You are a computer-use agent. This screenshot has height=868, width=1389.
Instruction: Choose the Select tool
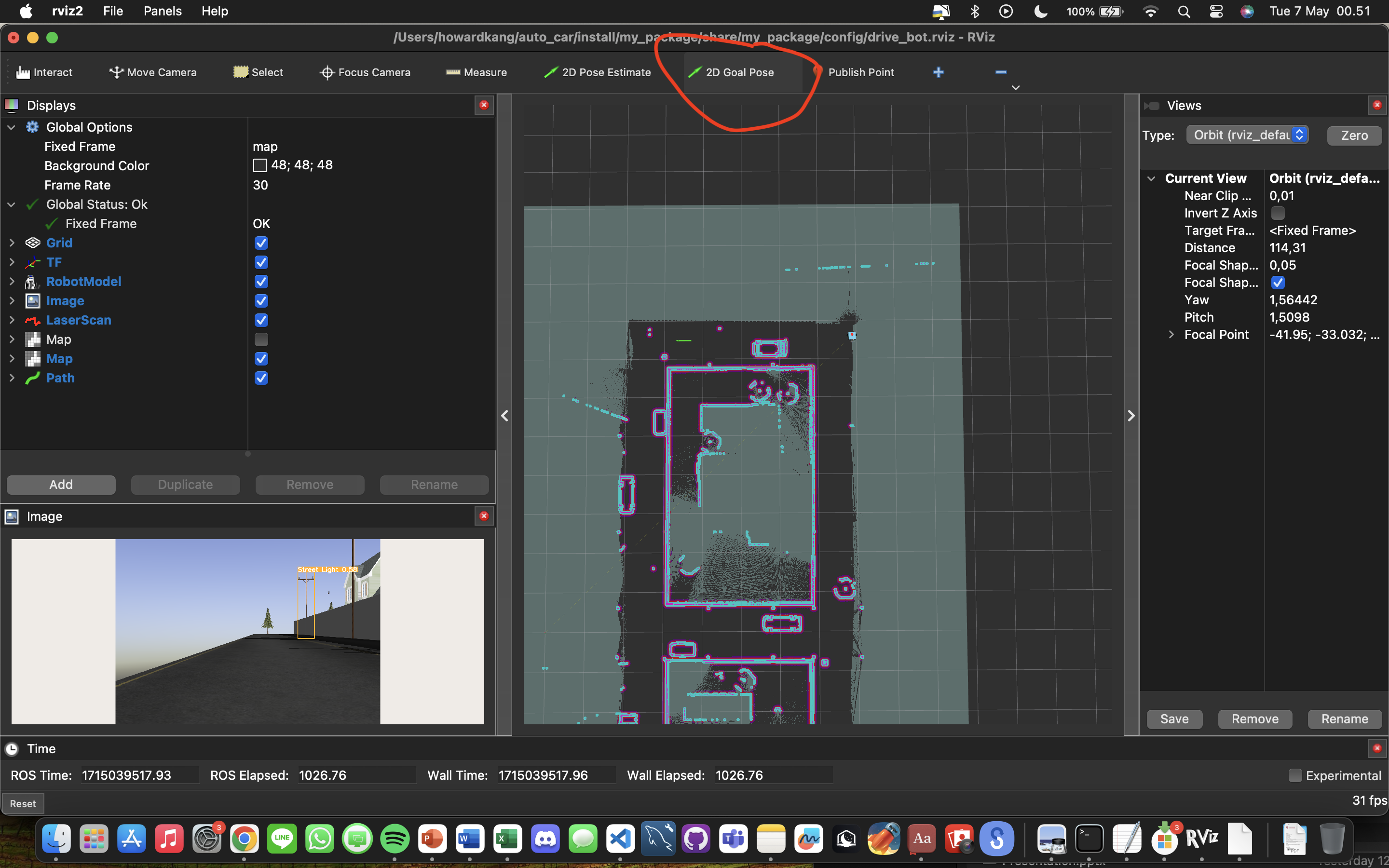(259, 72)
